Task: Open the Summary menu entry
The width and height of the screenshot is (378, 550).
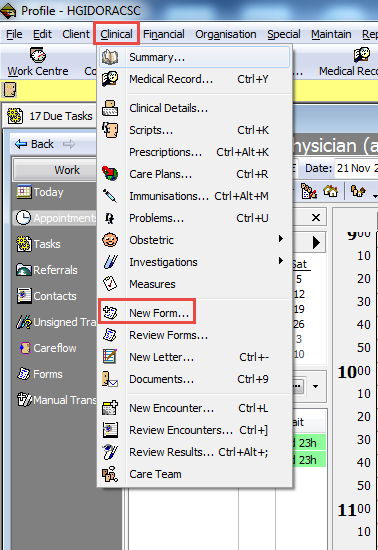Action: tap(194, 57)
